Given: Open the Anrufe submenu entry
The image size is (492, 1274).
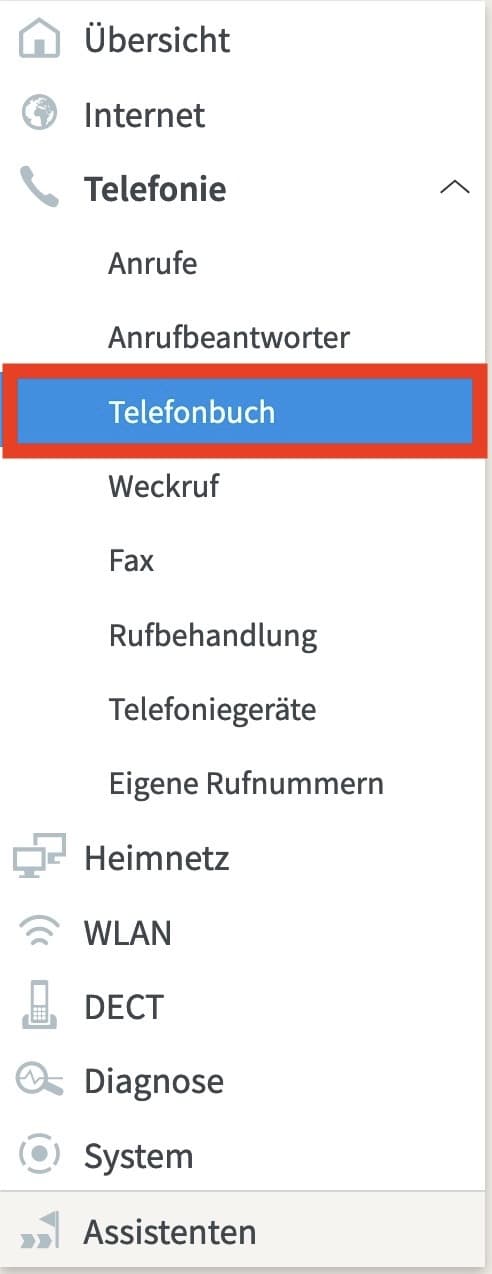Looking at the screenshot, I should click(x=153, y=263).
